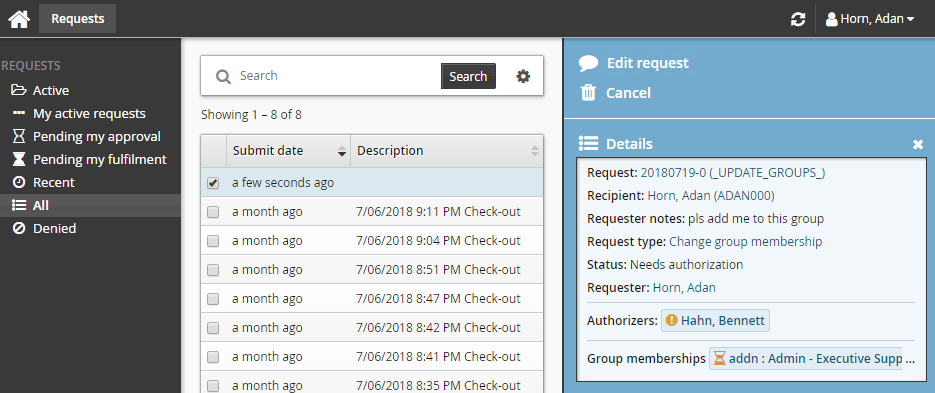935x393 pixels.
Task: Click warning icon beside Hahn, Bennett
Action: (x=671, y=320)
